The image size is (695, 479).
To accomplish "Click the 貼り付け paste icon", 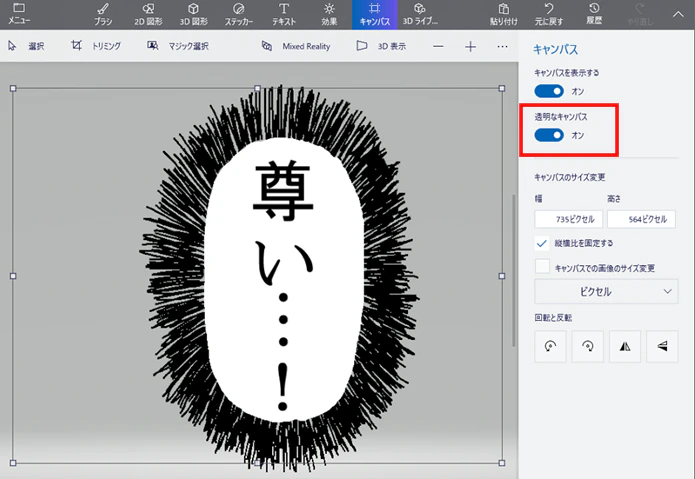I will click(x=504, y=14).
